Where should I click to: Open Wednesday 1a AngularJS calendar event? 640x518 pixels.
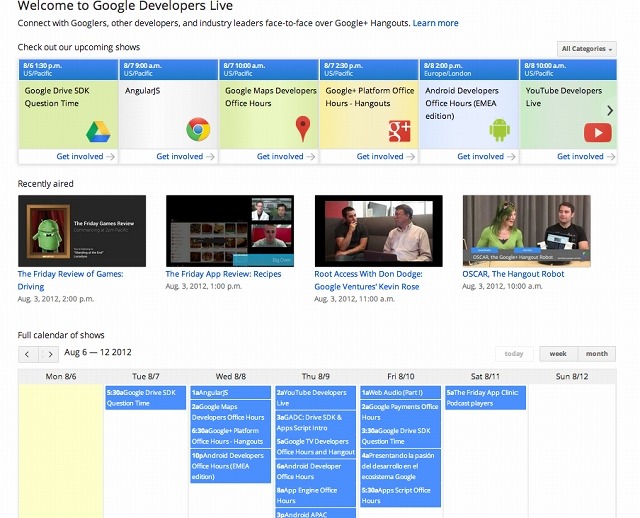pyautogui.click(x=231, y=393)
